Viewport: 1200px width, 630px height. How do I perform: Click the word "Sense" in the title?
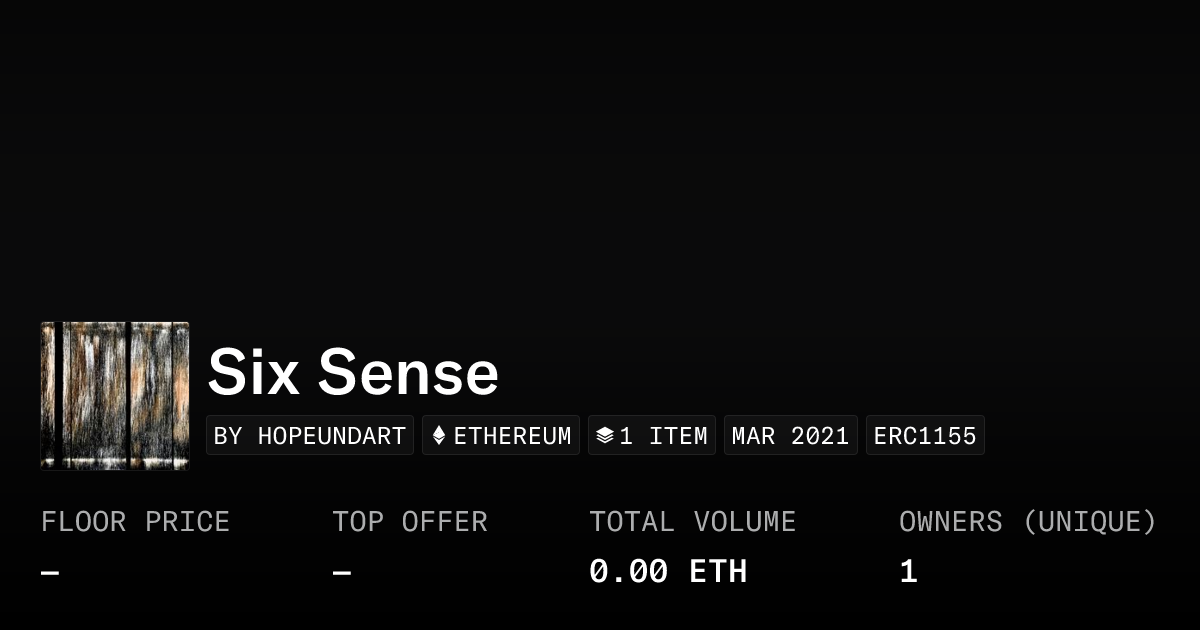point(408,373)
